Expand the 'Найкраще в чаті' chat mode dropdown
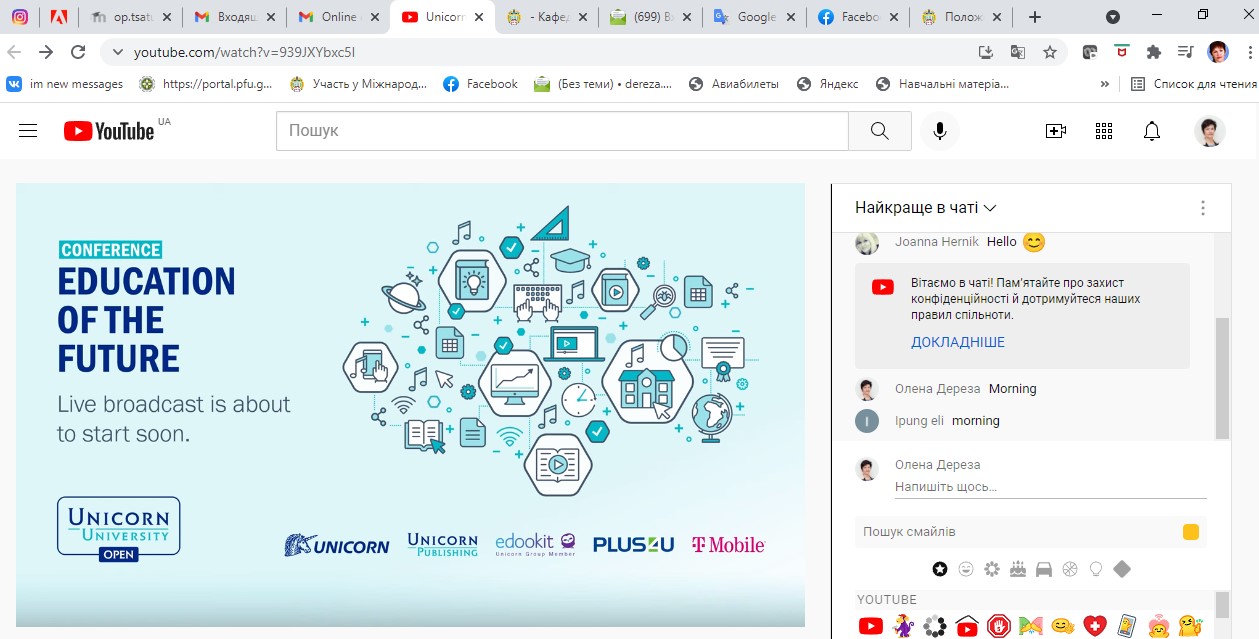1259x639 pixels. tap(925, 208)
